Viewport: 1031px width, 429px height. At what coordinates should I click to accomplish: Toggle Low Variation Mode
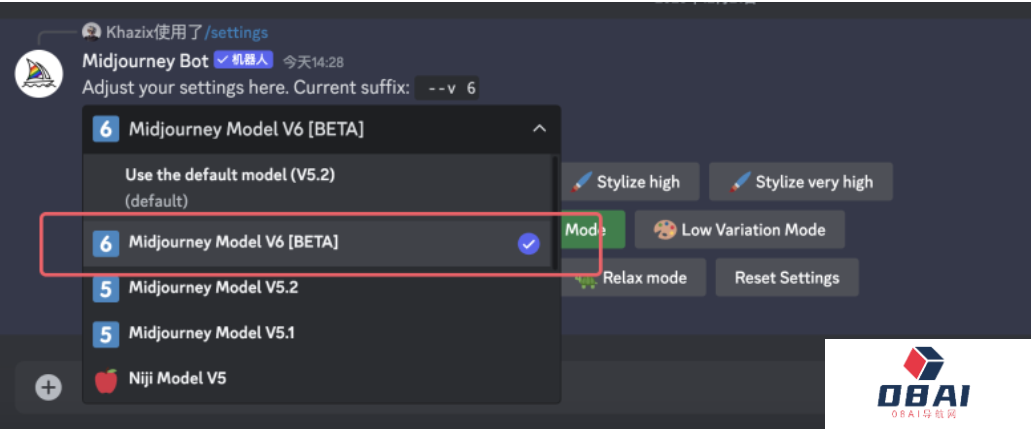[x=740, y=230]
